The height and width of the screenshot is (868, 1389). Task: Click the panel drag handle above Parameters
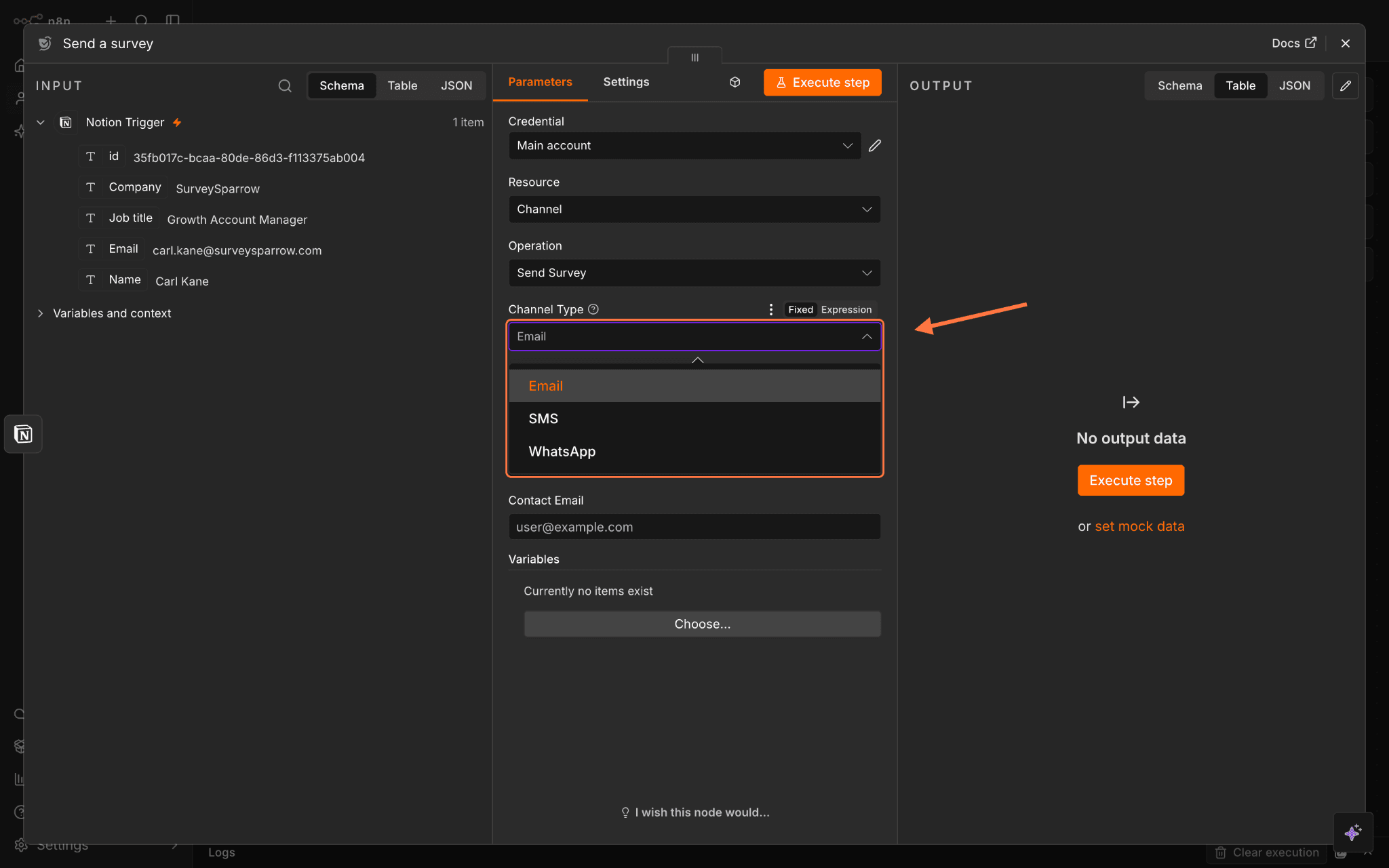(694, 57)
